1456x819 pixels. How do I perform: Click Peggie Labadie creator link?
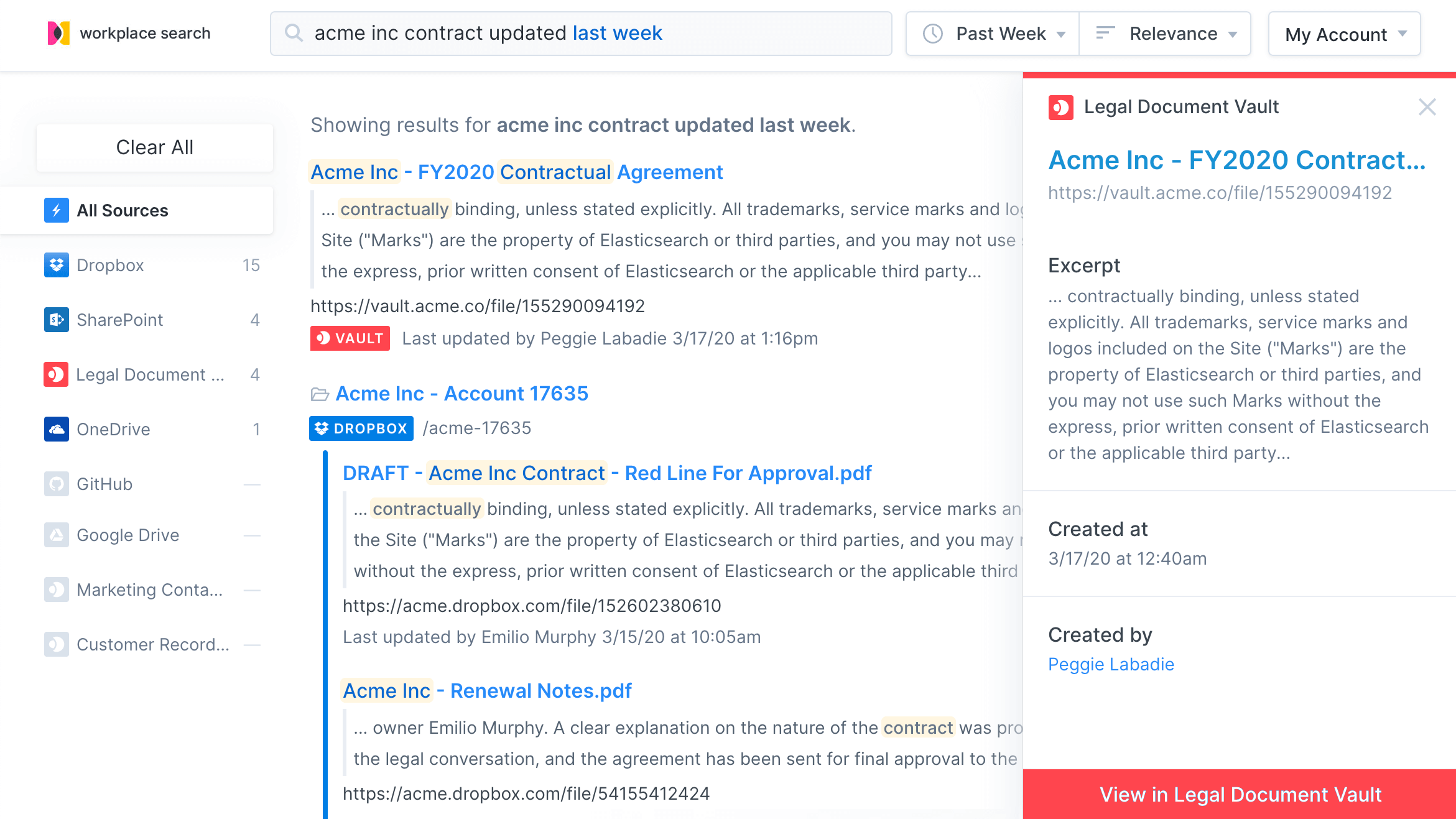click(1111, 663)
